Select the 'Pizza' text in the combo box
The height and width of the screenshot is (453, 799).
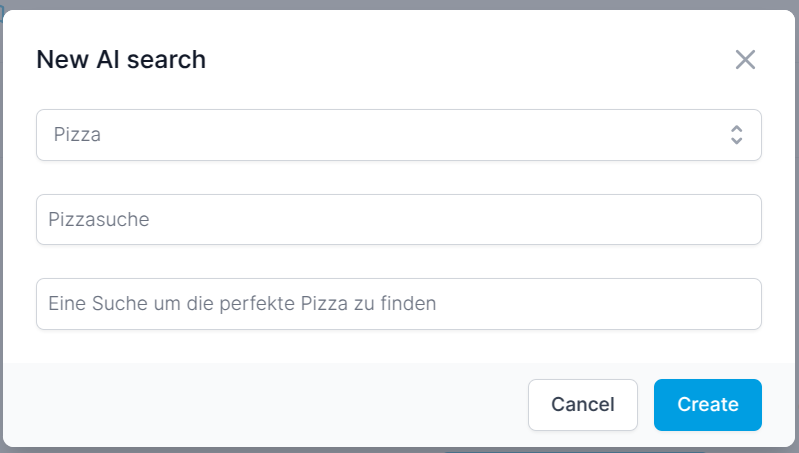coord(77,135)
